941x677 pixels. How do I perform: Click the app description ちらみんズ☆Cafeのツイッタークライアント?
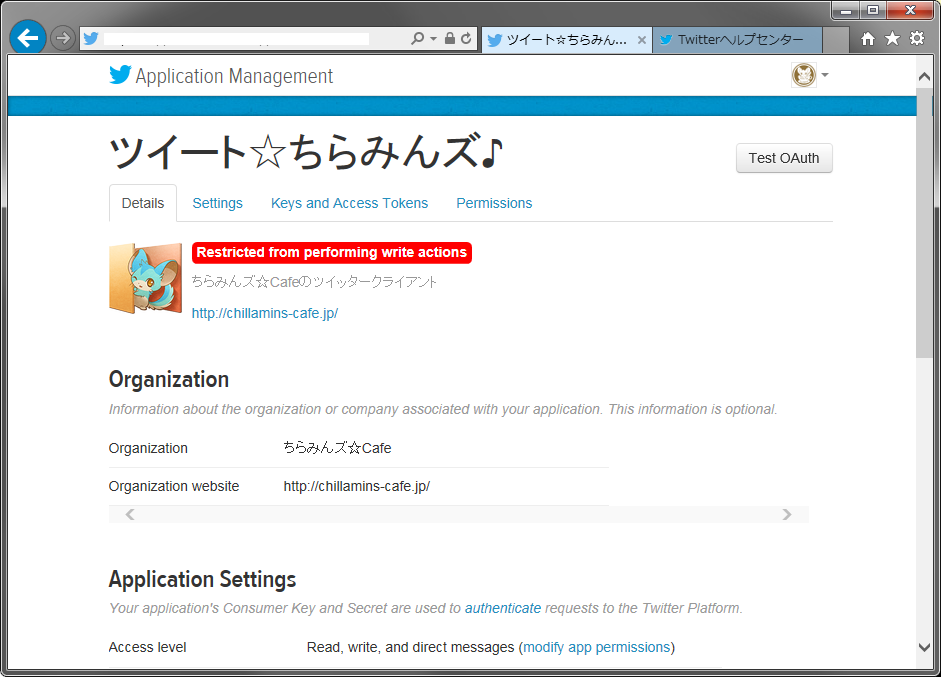coord(314,281)
